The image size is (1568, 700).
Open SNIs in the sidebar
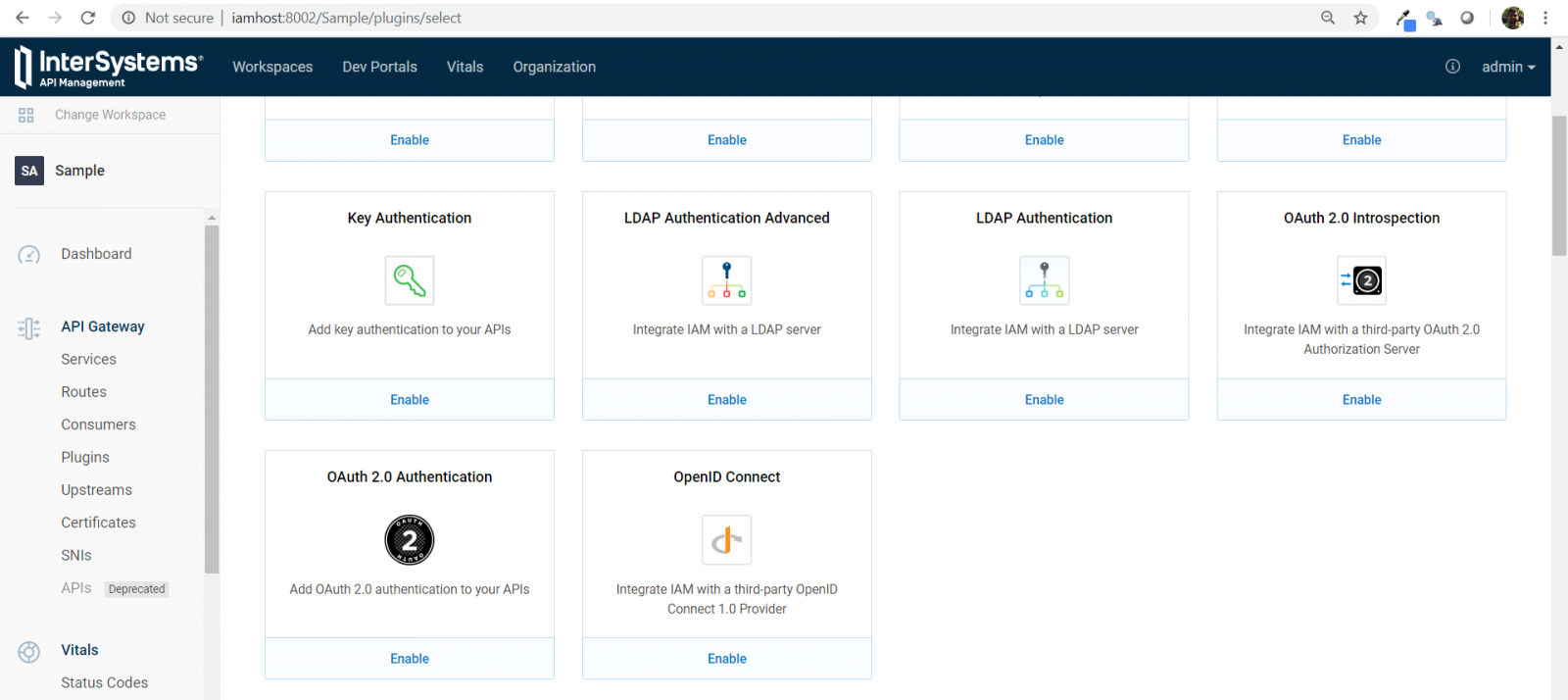76,555
